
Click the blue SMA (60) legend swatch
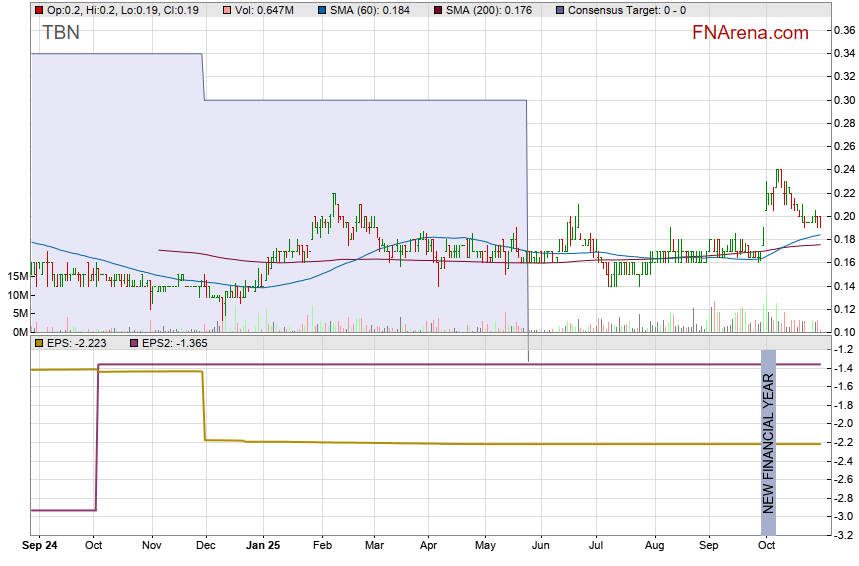coord(325,10)
